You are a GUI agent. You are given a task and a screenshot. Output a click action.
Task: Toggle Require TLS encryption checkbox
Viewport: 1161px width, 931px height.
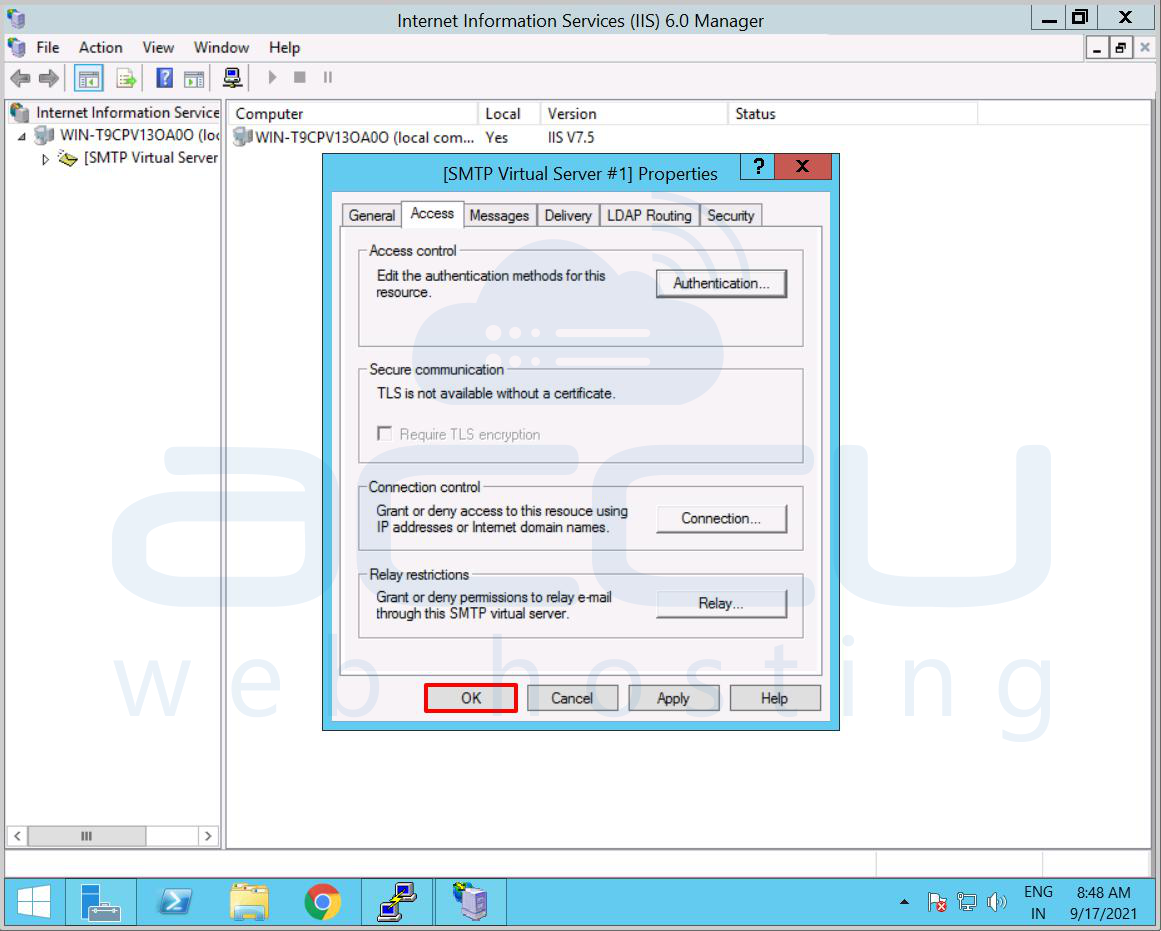pos(384,433)
